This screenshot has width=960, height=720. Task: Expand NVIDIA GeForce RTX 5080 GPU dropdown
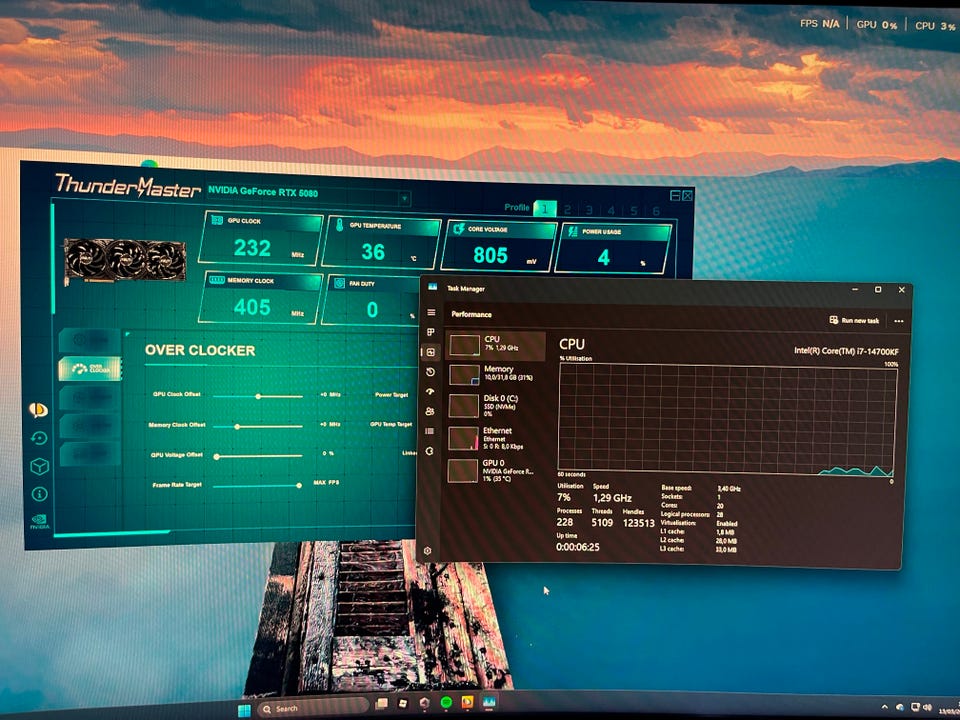404,198
